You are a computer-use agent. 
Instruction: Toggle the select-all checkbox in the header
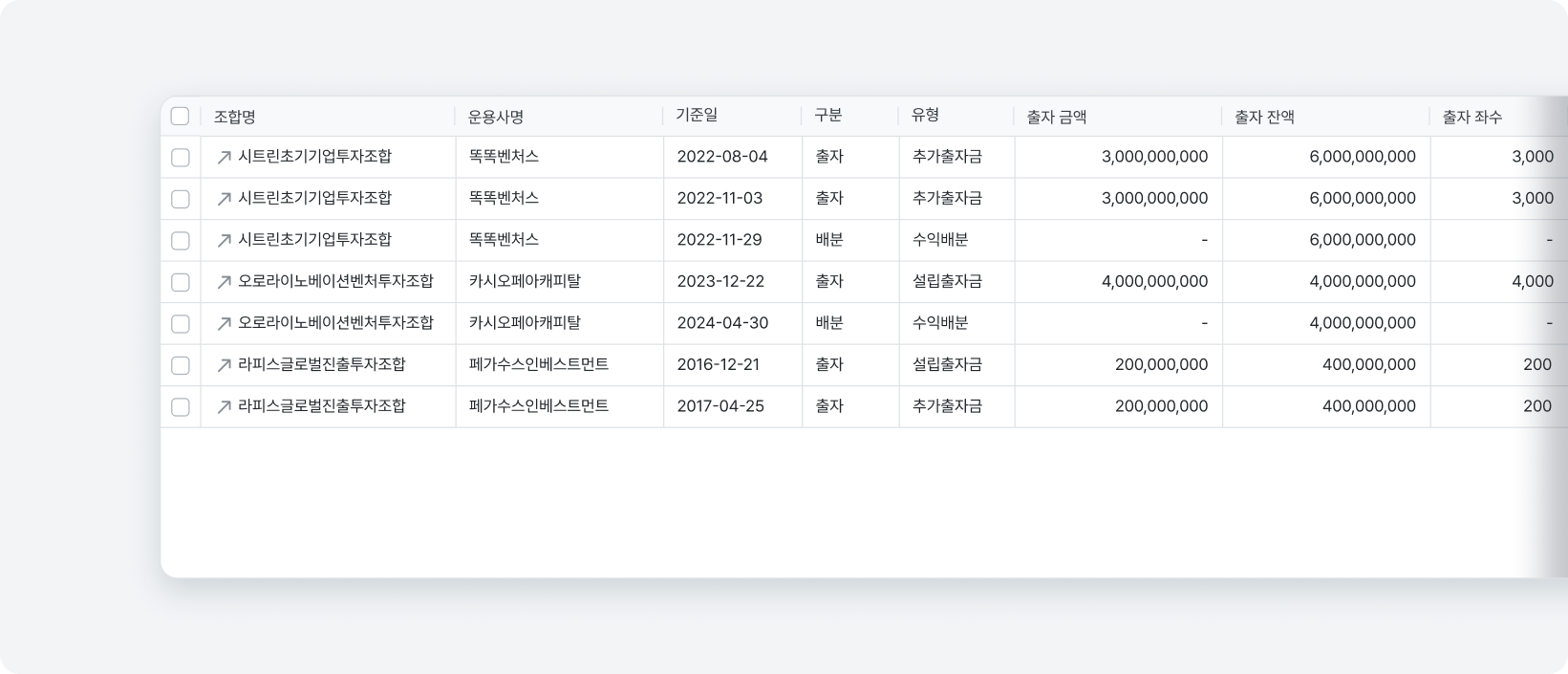pos(180,117)
